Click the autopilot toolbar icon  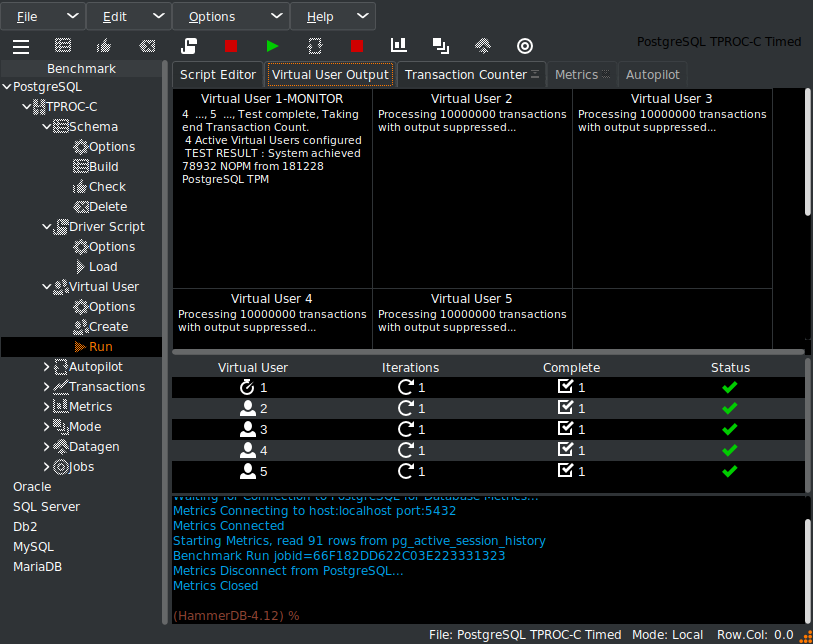tap(315, 46)
